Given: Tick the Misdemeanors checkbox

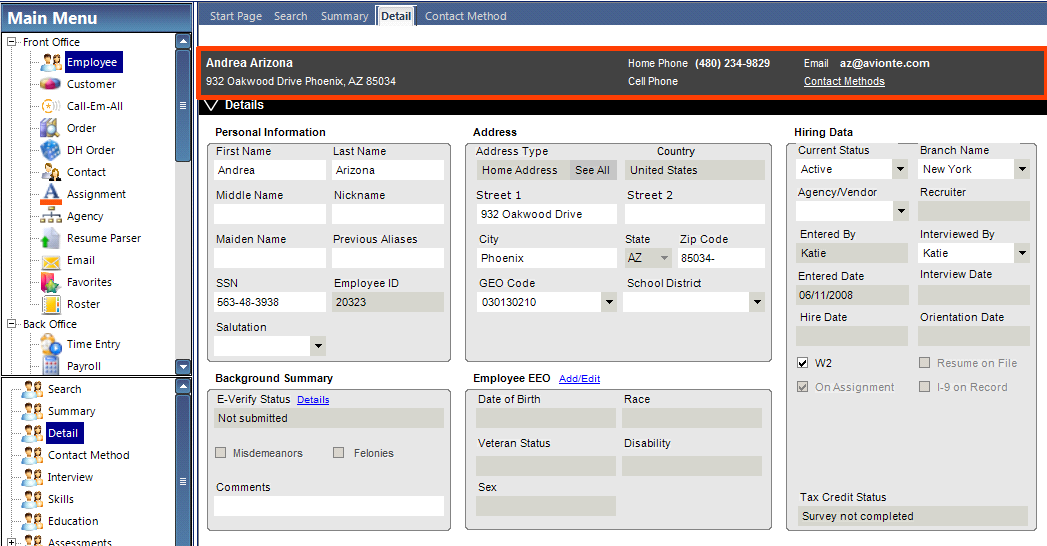Looking at the screenshot, I should click(220, 453).
